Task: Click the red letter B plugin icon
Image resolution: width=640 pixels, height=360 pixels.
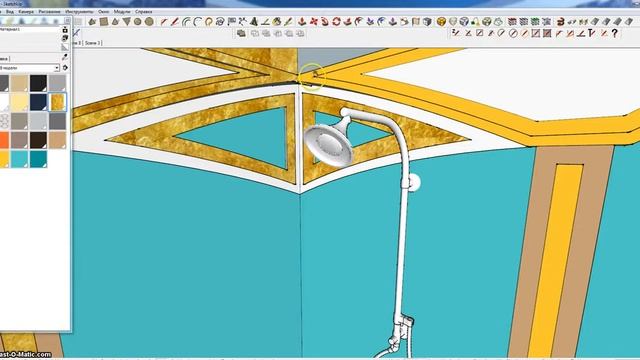Action: point(561,22)
